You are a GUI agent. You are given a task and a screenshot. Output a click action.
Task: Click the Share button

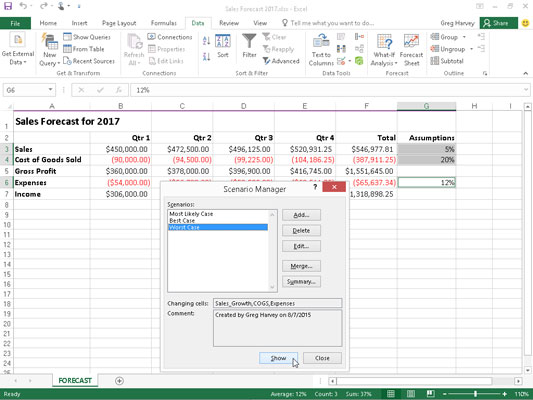499,23
